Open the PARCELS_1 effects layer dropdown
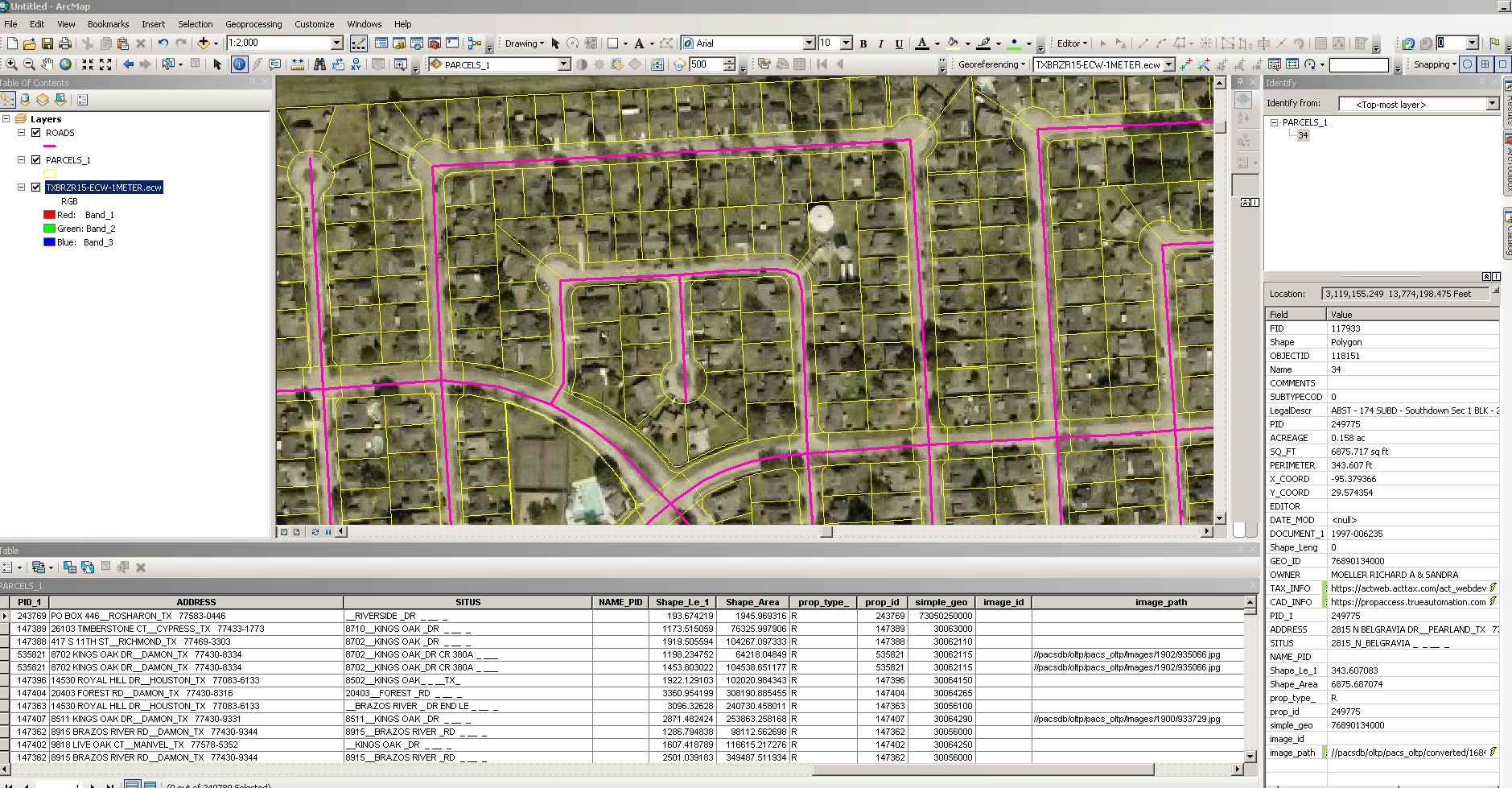1512x788 pixels. coord(564,64)
